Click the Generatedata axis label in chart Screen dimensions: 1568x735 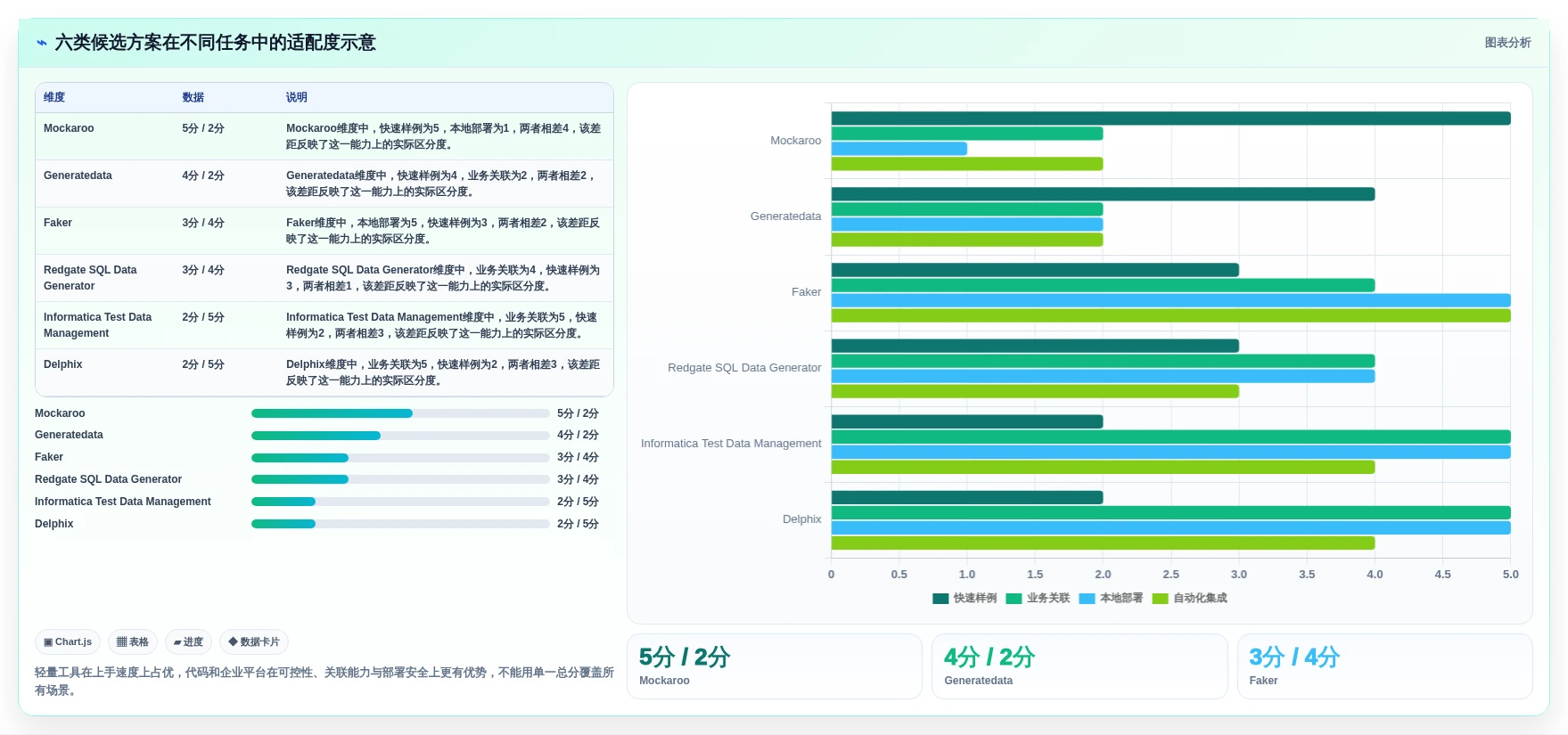pyautogui.click(x=785, y=216)
